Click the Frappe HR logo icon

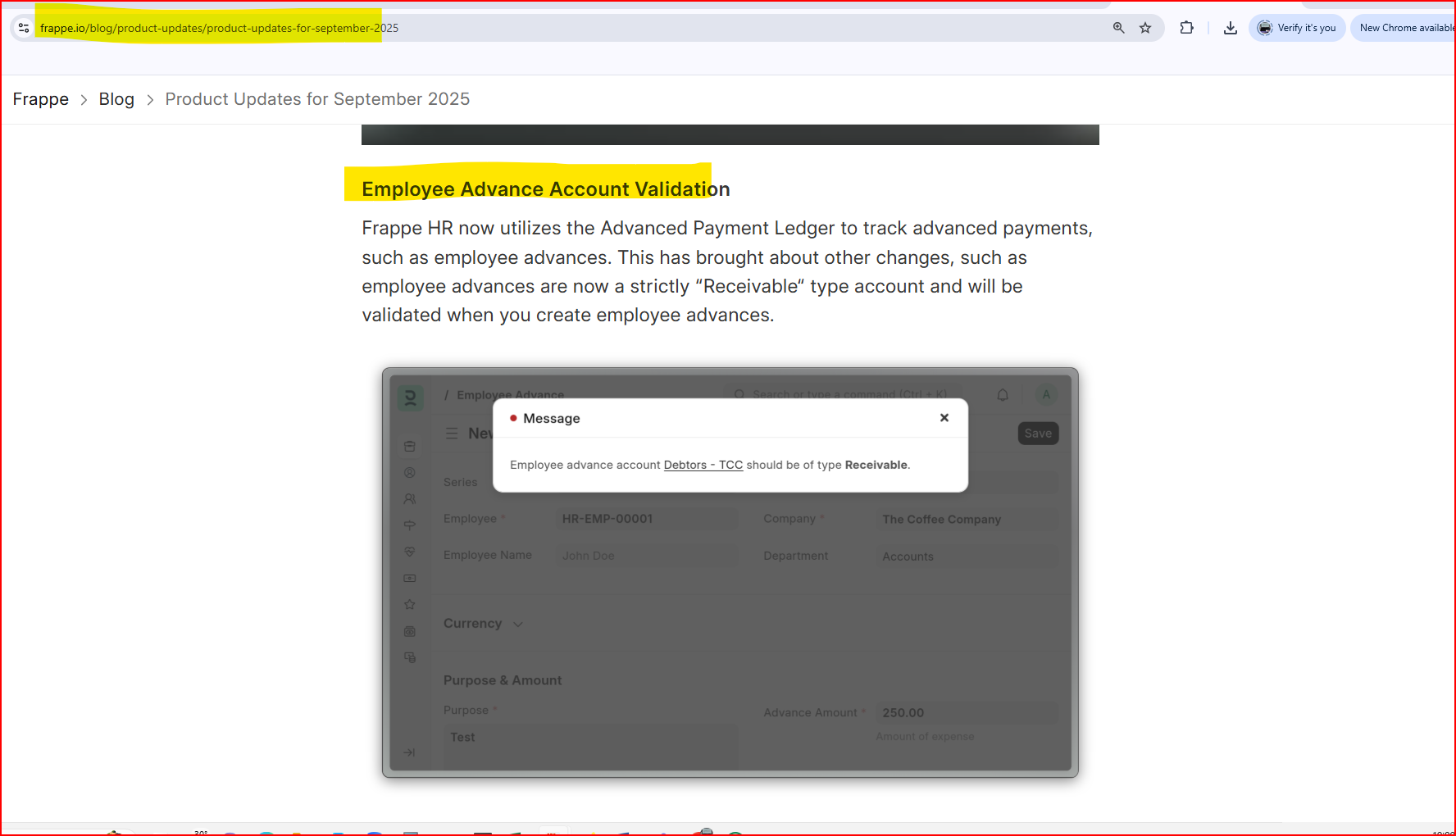tap(410, 398)
